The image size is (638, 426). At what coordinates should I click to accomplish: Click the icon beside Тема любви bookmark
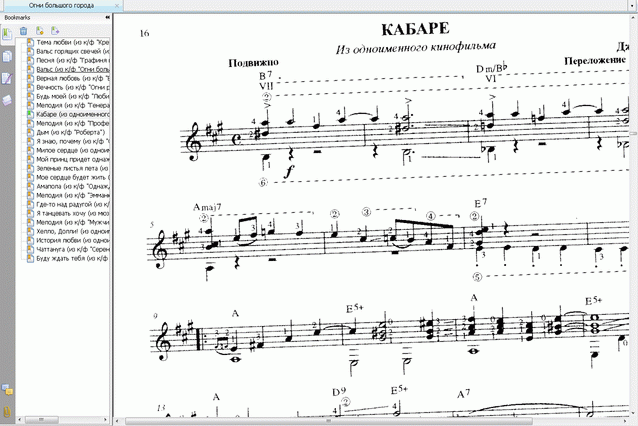[x=30, y=42]
